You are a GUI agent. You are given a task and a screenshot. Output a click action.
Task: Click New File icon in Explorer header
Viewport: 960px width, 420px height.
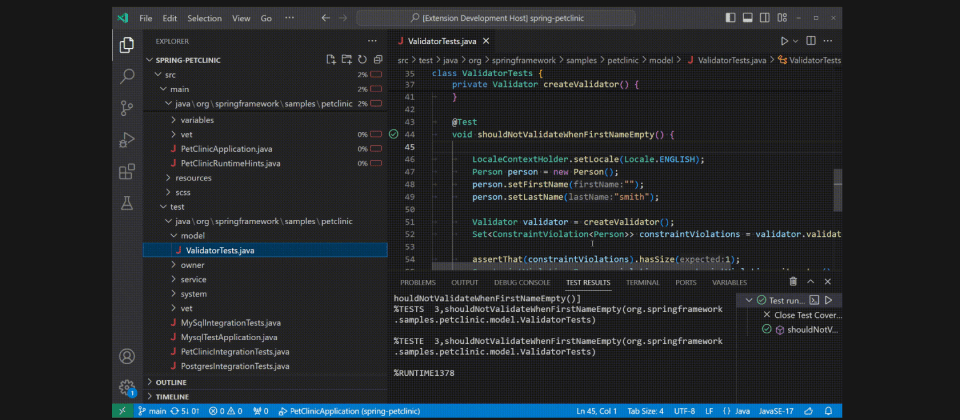pos(331,60)
